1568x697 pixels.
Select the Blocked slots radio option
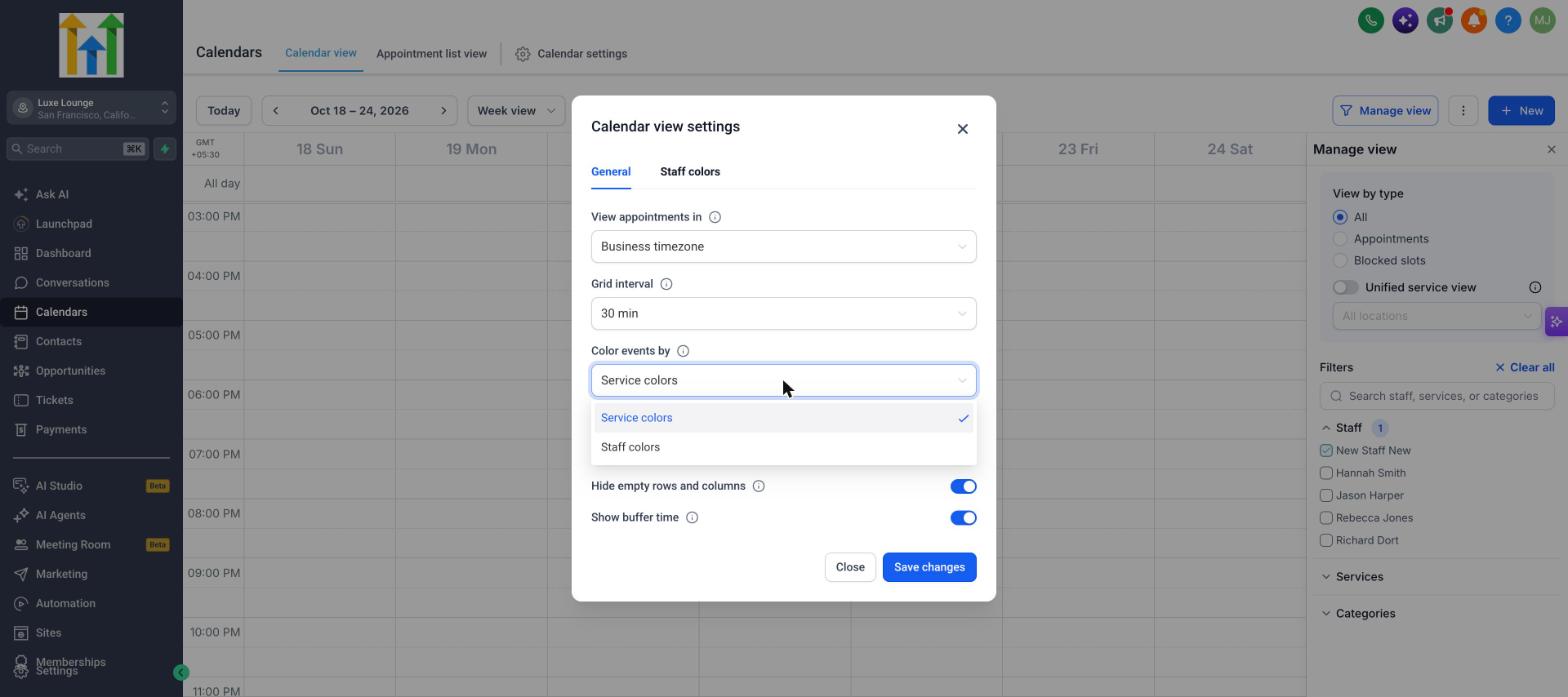pyautogui.click(x=1340, y=261)
